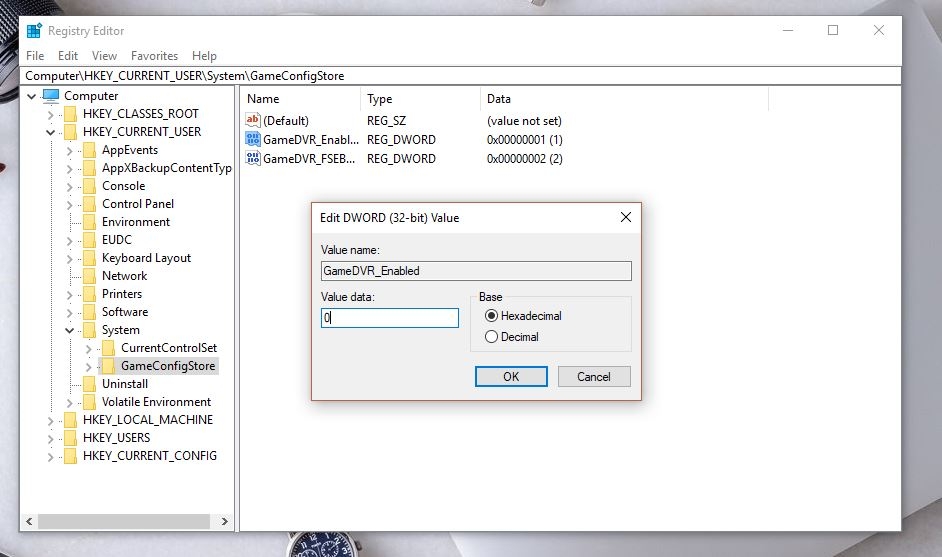Click the CurrentControlSet folder icon
Screen dimensions: 942x557
(109, 348)
